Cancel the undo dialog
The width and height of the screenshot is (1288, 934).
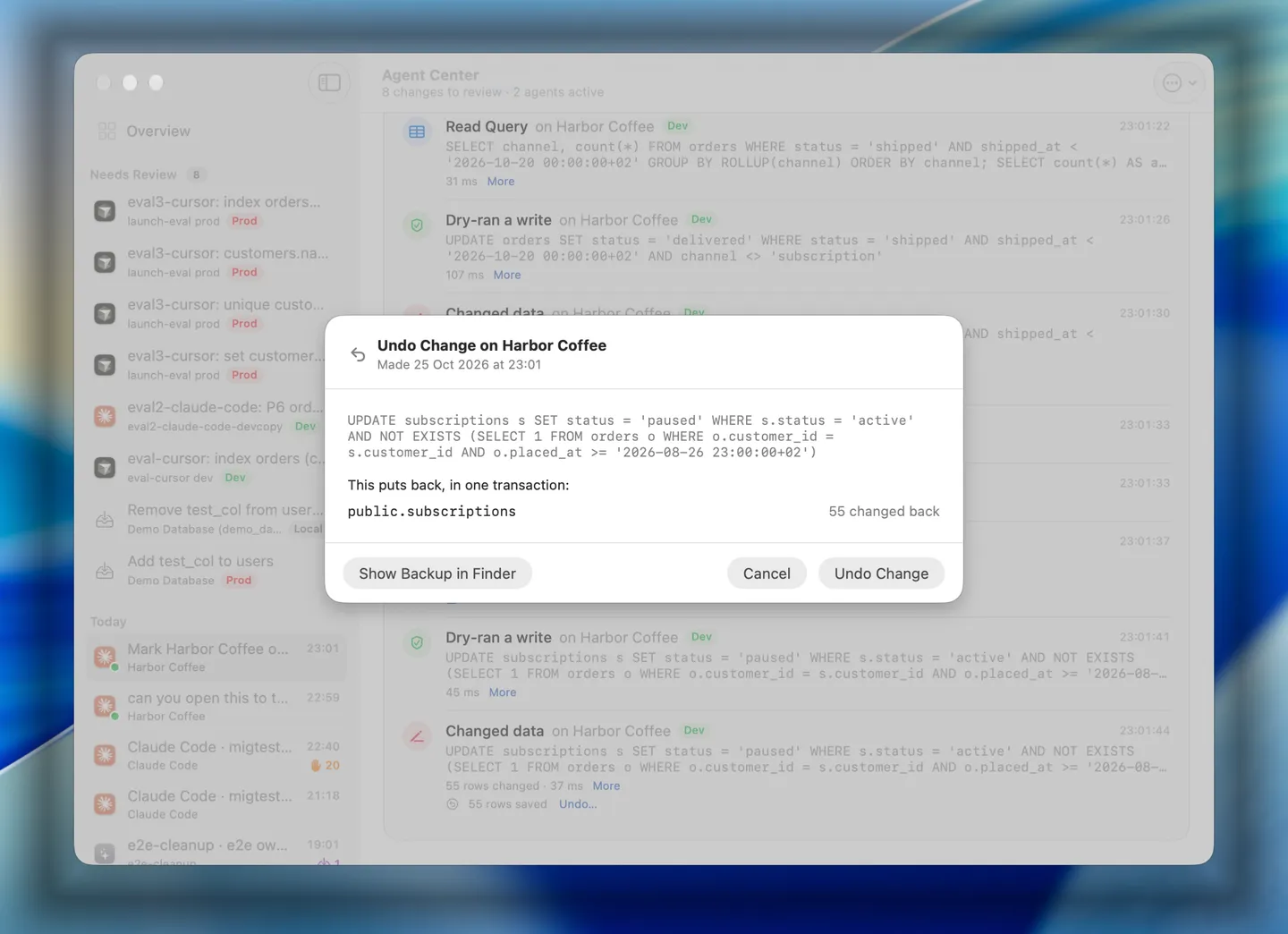click(767, 573)
